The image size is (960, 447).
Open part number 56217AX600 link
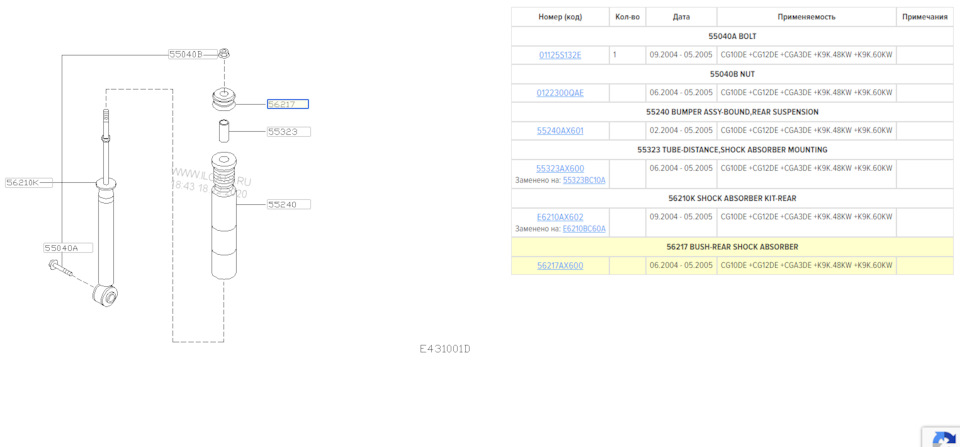click(x=560, y=266)
